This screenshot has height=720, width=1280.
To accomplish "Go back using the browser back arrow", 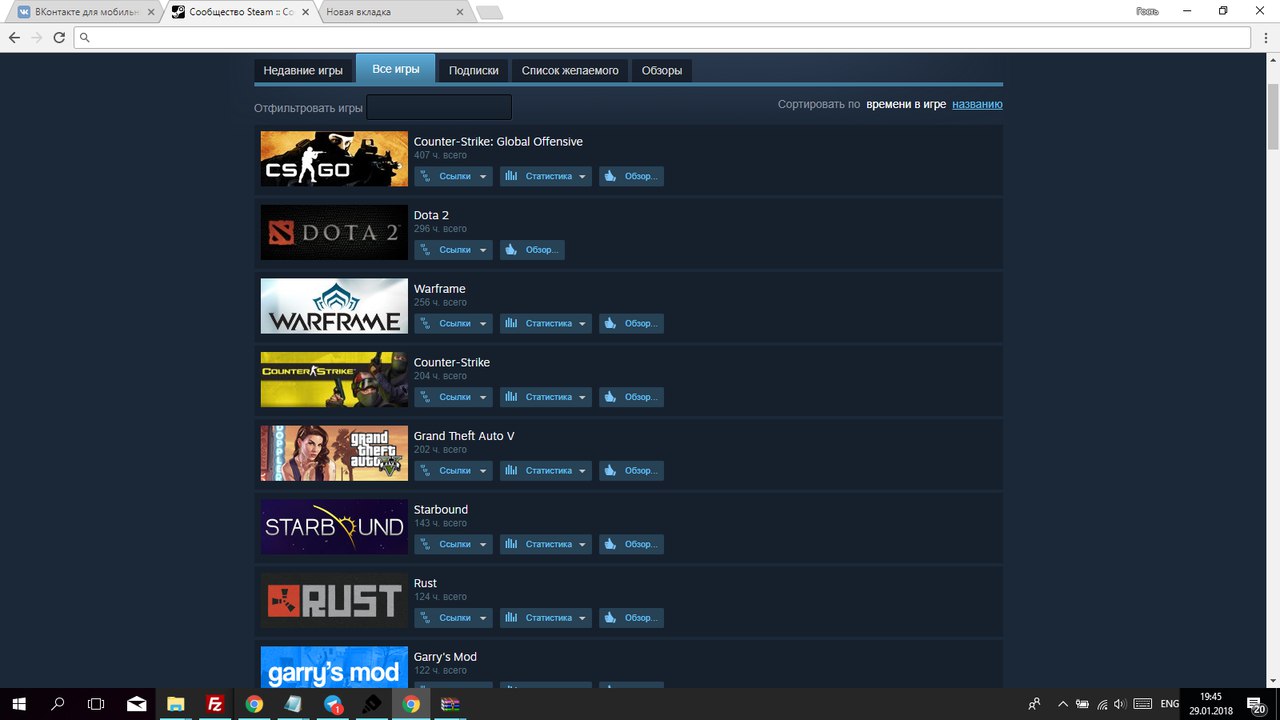I will pos(14,37).
